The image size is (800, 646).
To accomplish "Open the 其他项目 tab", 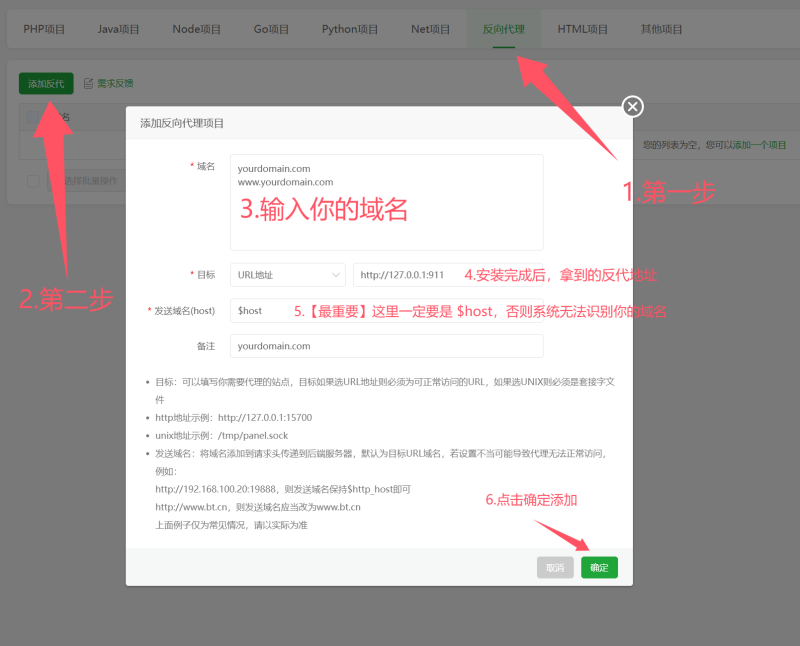I will pos(660,29).
